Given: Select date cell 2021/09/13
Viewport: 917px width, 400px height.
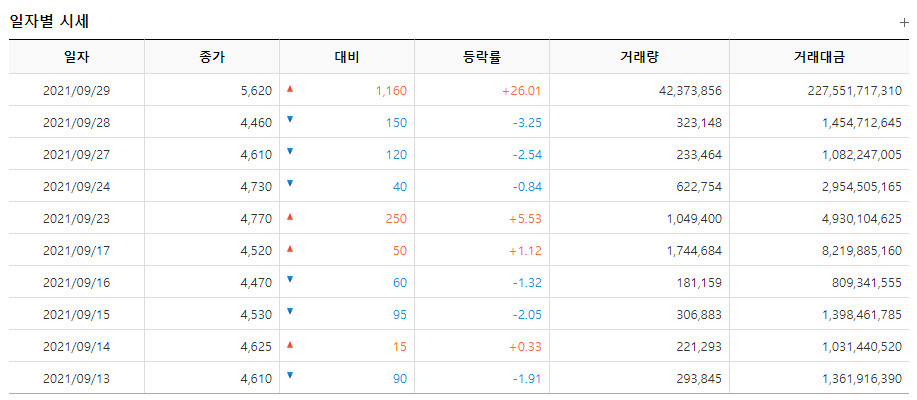Looking at the screenshot, I should pyautogui.click(x=77, y=379).
